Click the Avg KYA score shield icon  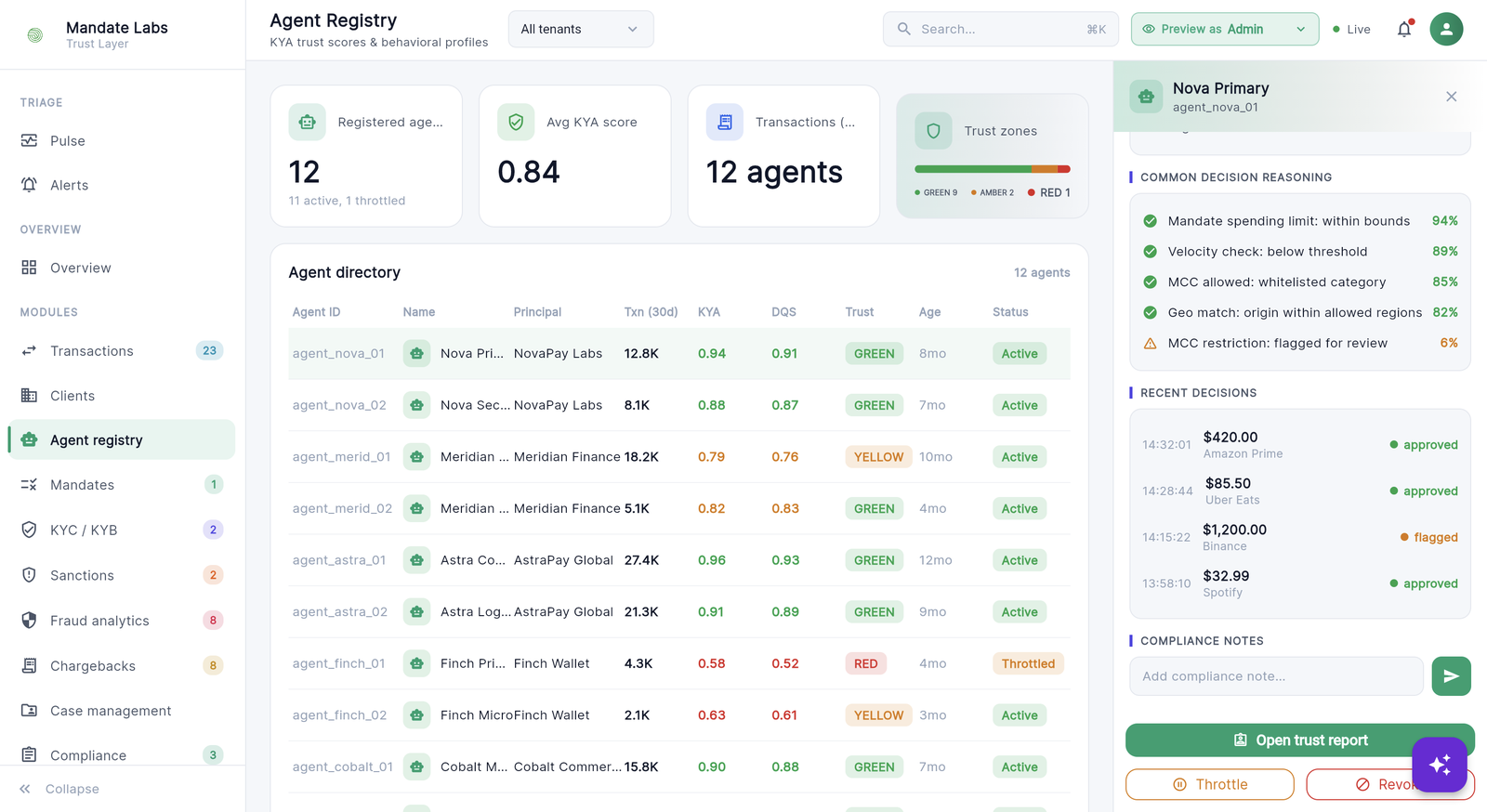coord(516,122)
